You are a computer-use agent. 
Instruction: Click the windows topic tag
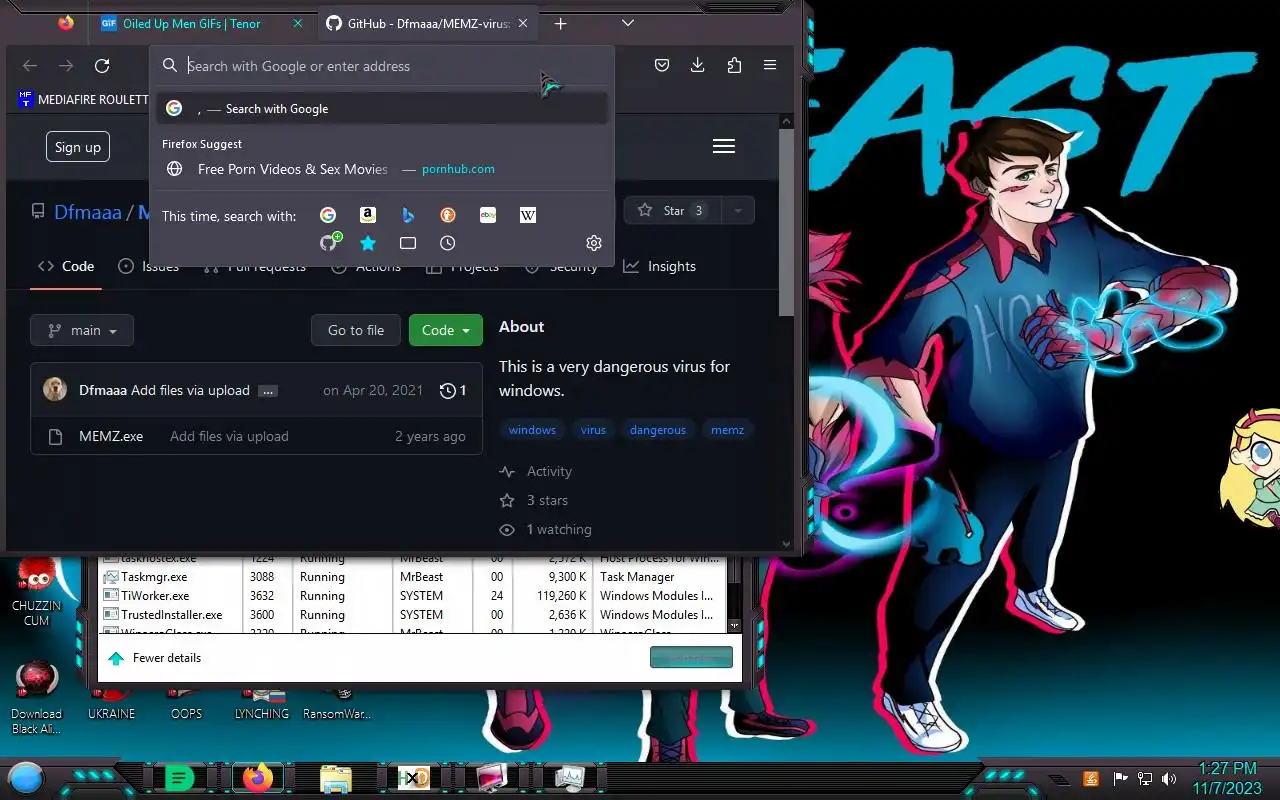coord(532,430)
